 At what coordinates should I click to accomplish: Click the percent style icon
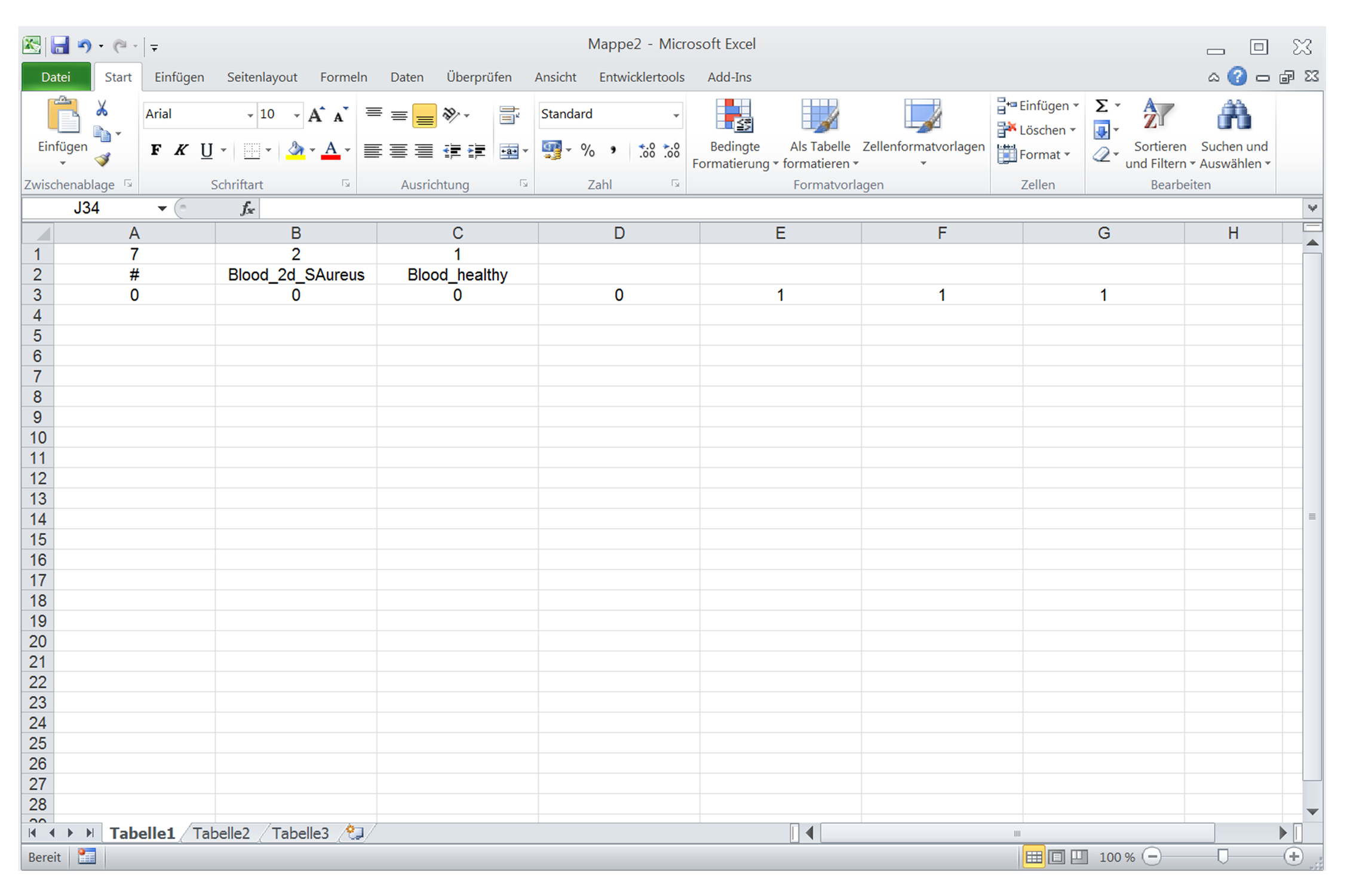pyautogui.click(x=588, y=151)
